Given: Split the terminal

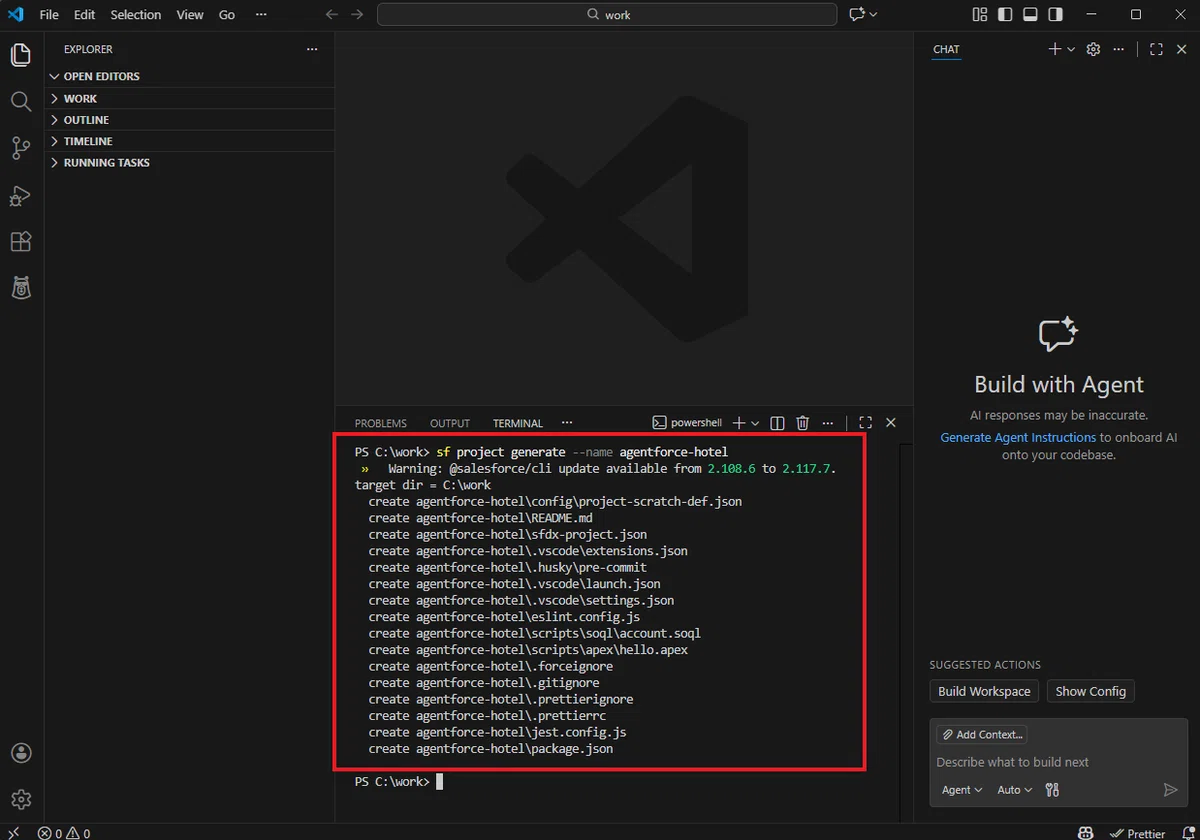Looking at the screenshot, I should tap(777, 423).
